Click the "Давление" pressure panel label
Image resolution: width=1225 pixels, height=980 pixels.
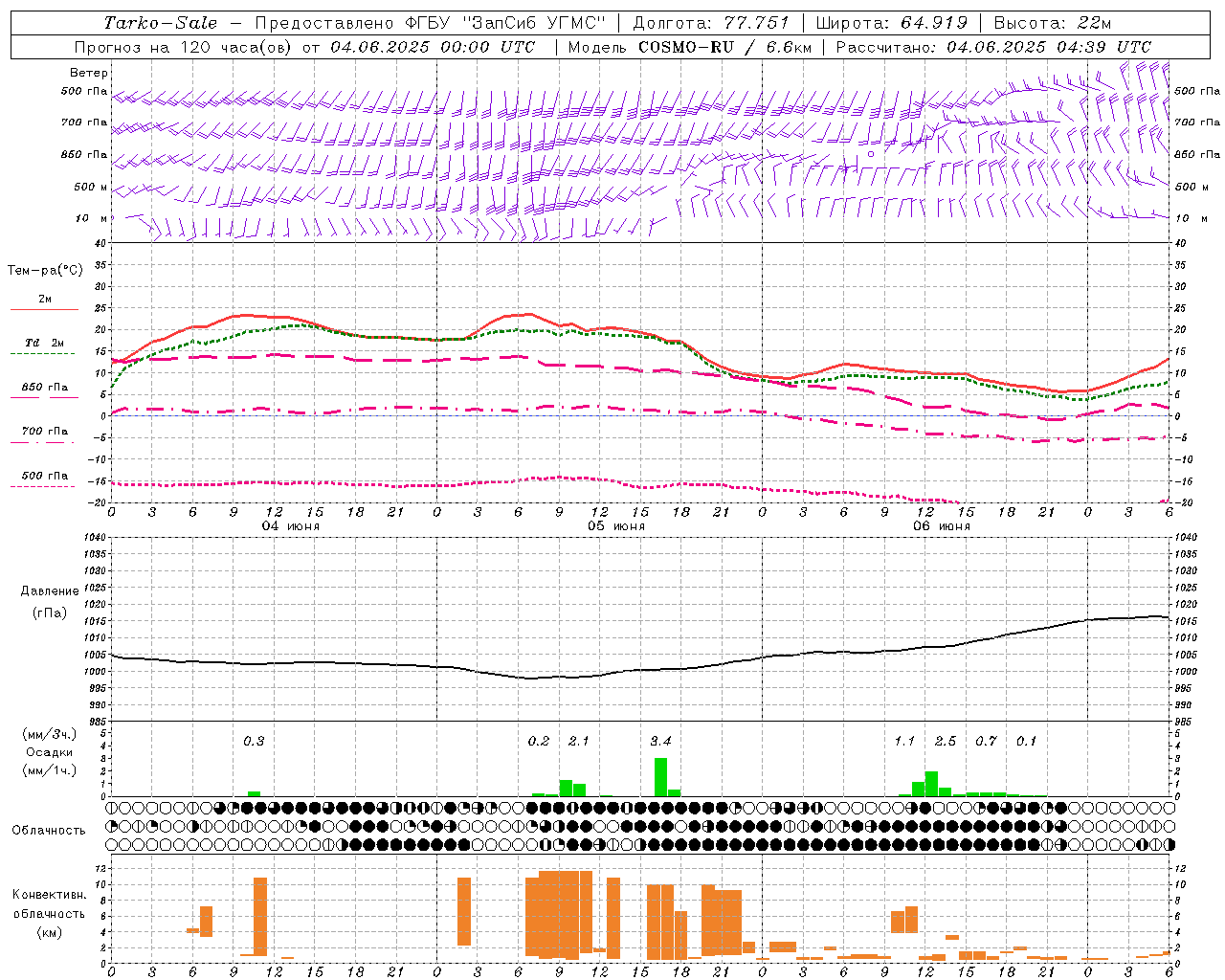(50, 591)
